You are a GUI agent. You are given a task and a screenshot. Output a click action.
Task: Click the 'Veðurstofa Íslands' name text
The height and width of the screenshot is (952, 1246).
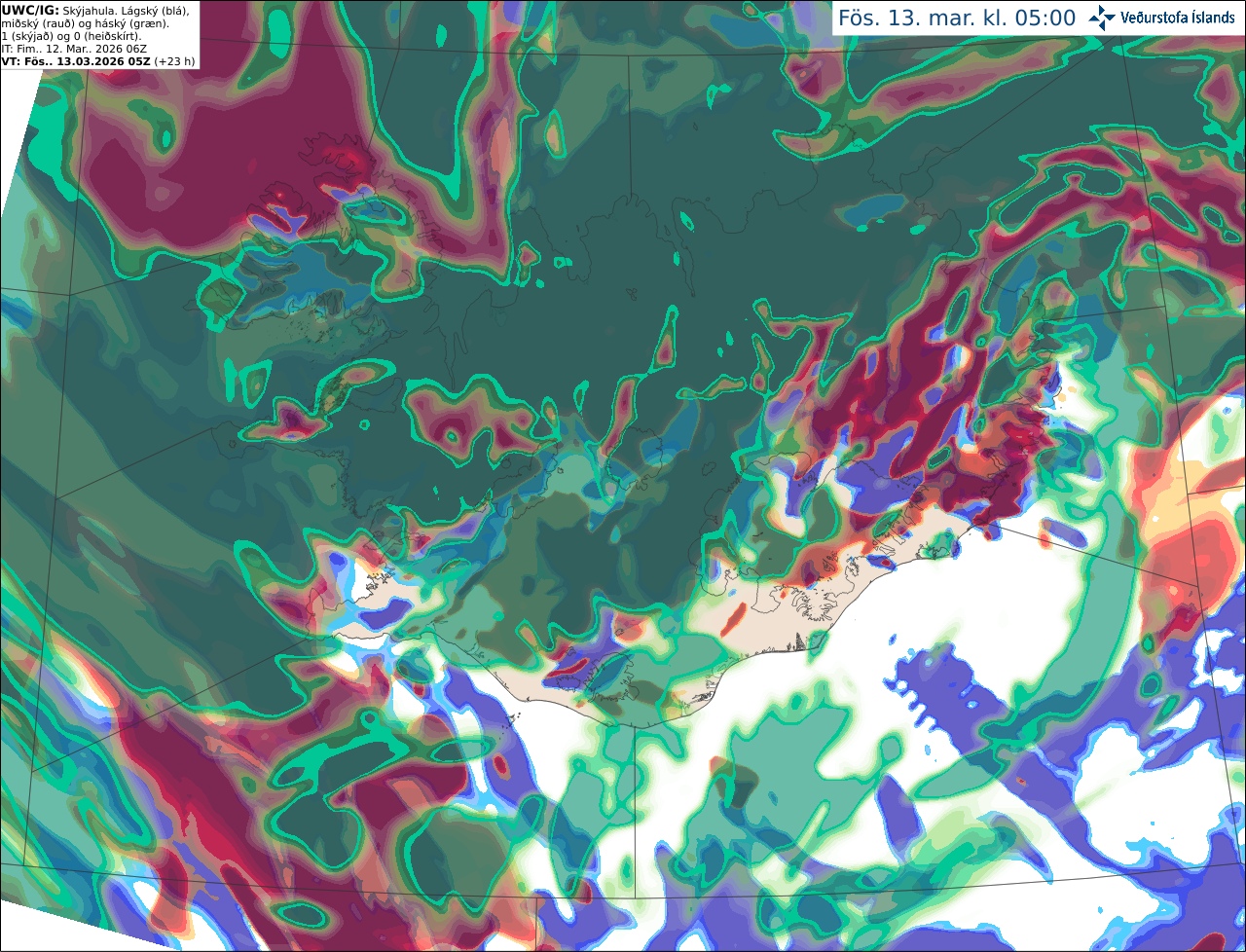(1178, 18)
